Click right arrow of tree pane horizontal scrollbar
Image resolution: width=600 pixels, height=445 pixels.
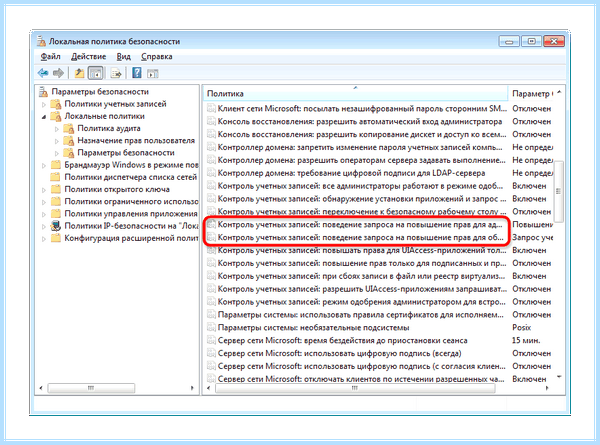coord(192,388)
